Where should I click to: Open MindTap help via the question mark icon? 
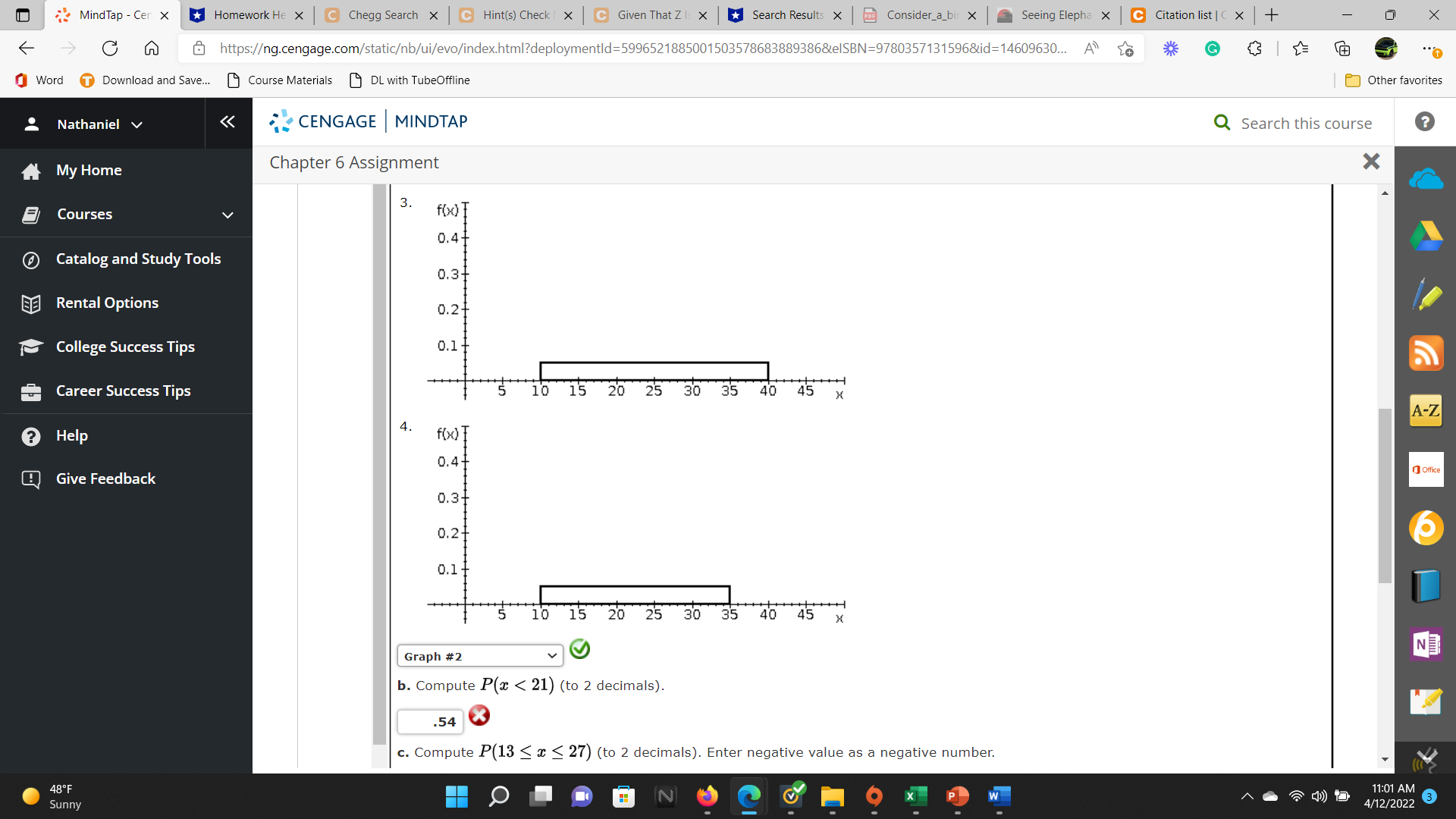point(1425,121)
